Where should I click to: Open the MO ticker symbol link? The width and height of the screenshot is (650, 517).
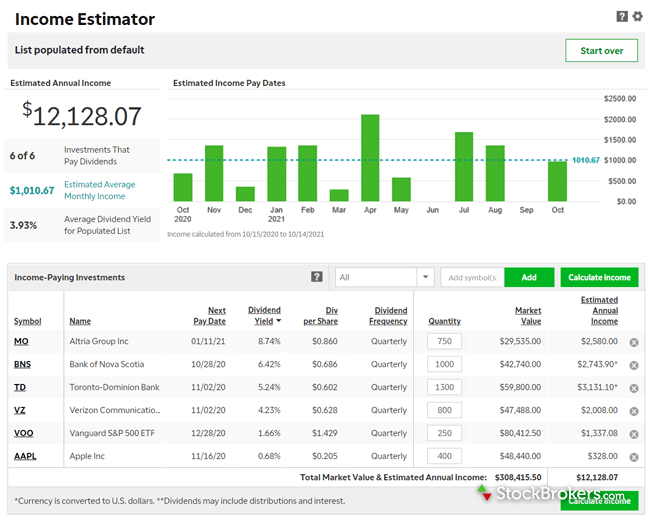point(21,342)
